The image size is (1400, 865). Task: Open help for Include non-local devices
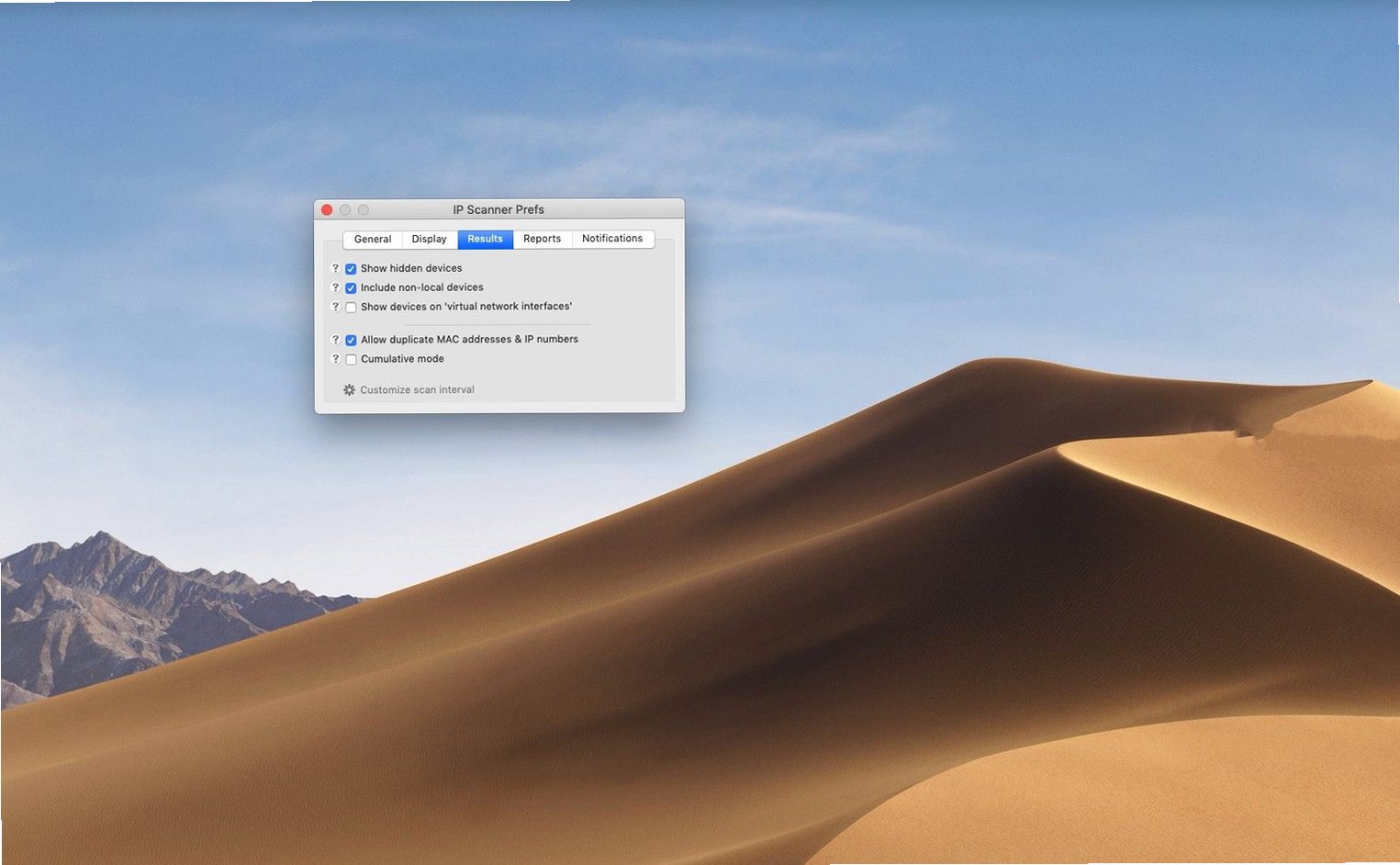(335, 287)
